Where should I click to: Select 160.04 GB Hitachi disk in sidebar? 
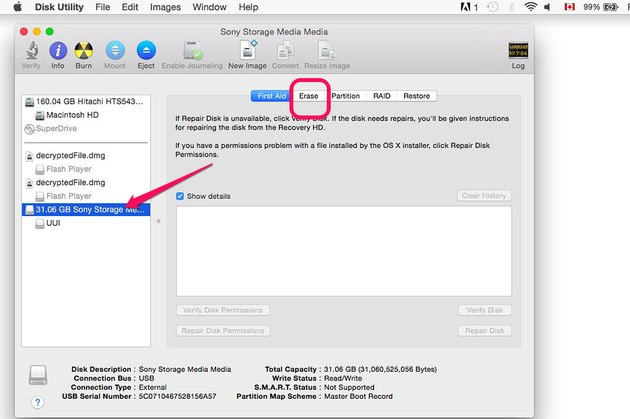point(90,101)
